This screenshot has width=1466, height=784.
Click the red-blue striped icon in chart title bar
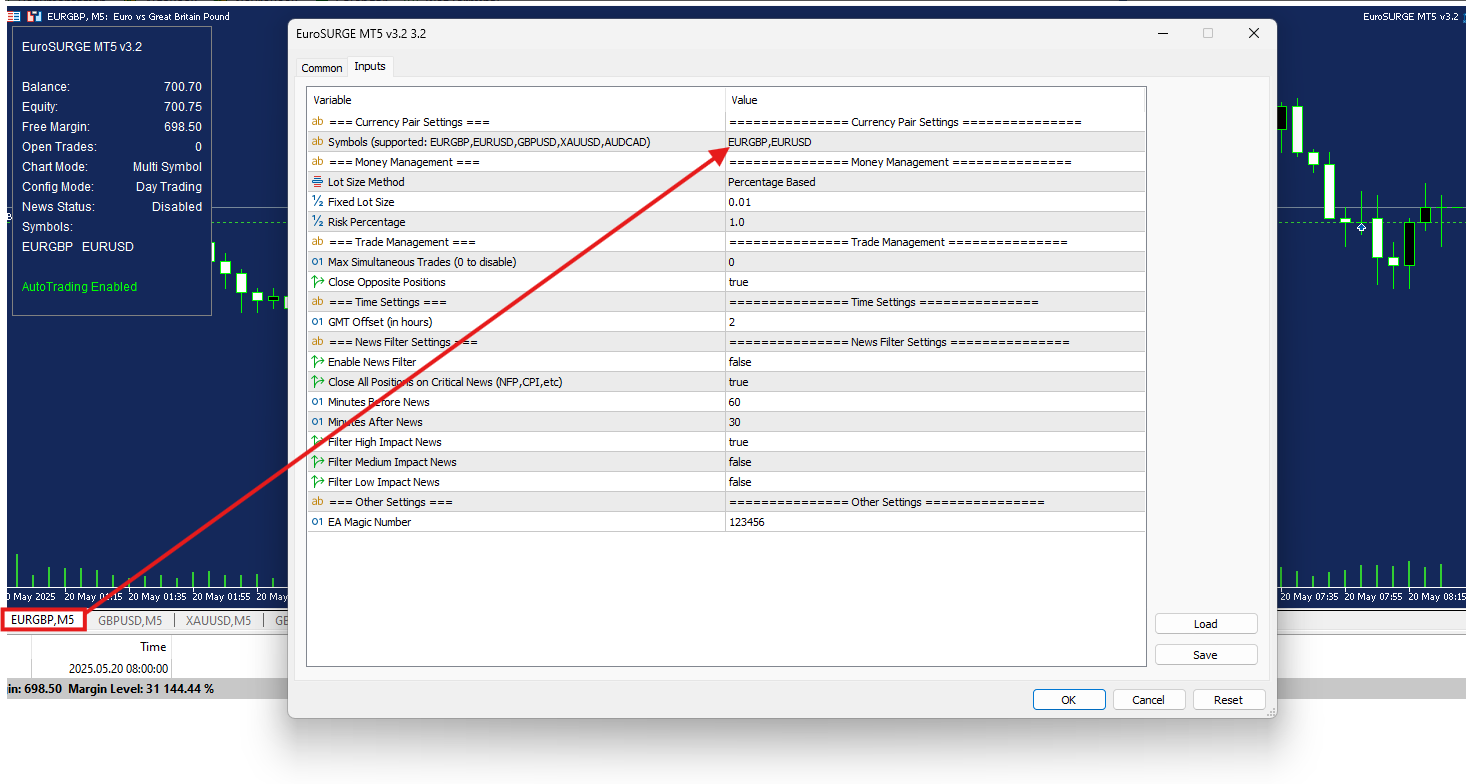(x=12, y=16)
